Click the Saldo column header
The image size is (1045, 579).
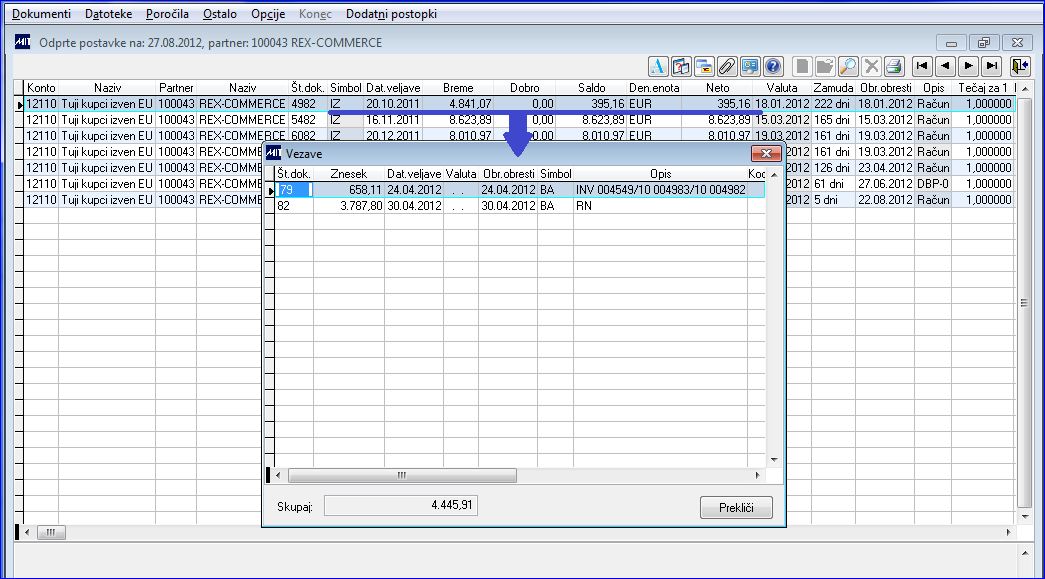(x=591, y=88)
